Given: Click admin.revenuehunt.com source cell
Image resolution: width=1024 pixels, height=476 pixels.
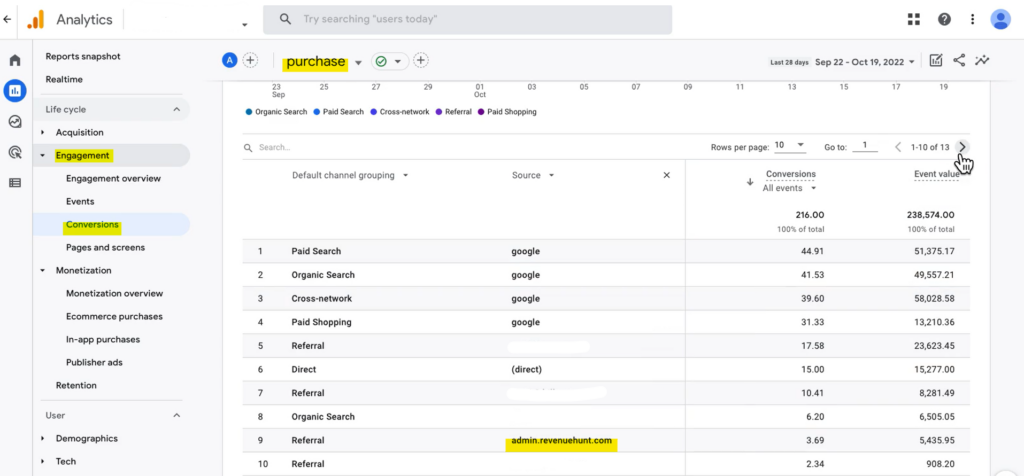Looking at the screenshot, I should pos(562,440).
